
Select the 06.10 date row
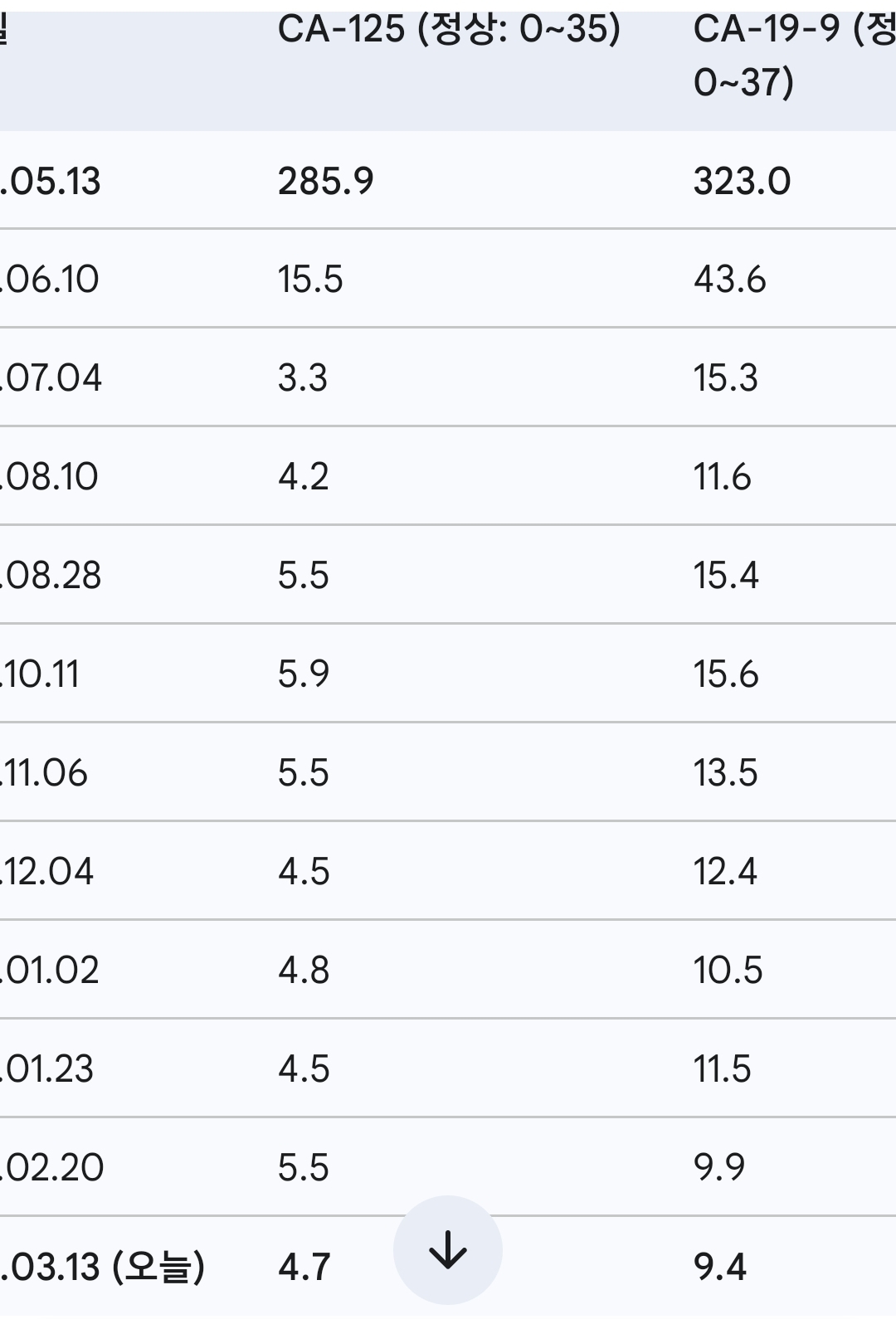point(448,279)
